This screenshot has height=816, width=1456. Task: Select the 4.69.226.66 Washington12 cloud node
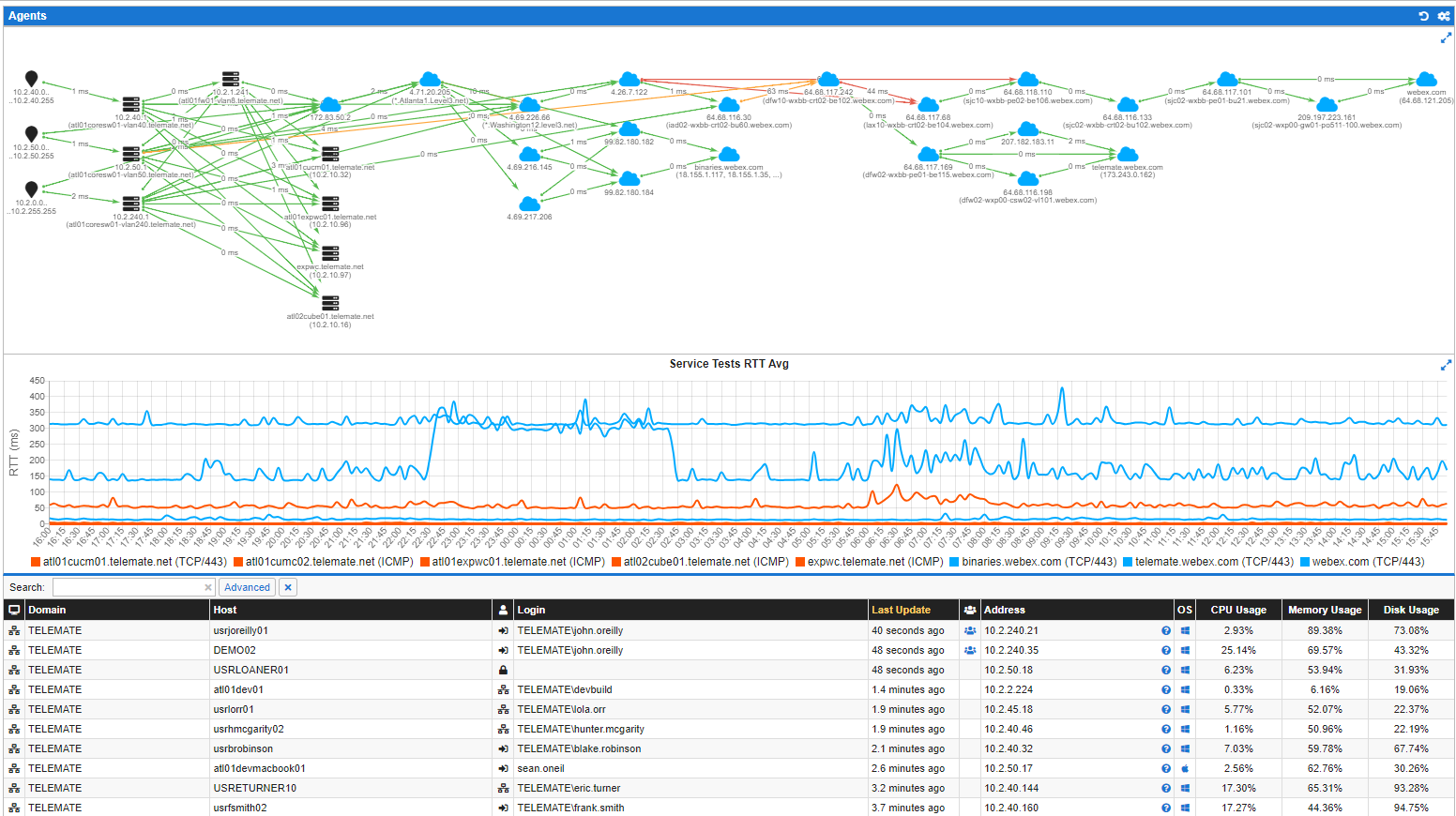click(529, 104)
